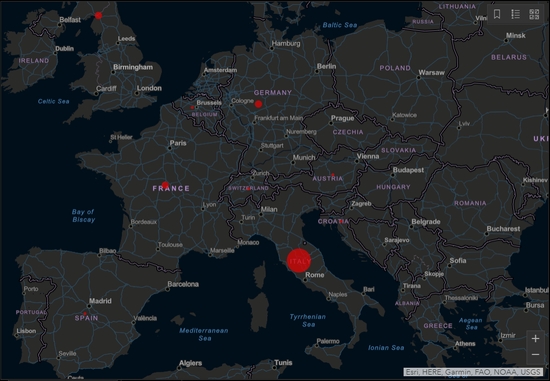Zoom in with the plus button
The width and height of the screenshot is (550, 381).
click(x=535, y=339)
